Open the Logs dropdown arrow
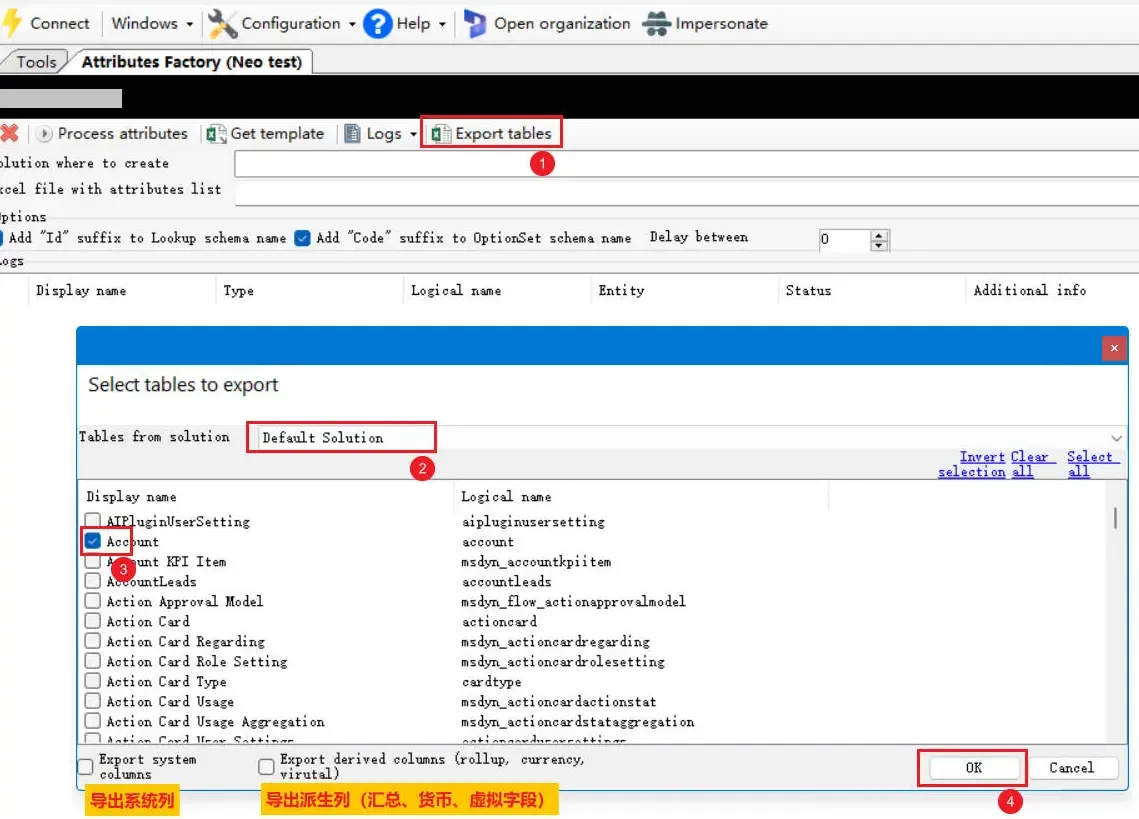Screen dimensions: 1139x819 click(x=413, y=134)
